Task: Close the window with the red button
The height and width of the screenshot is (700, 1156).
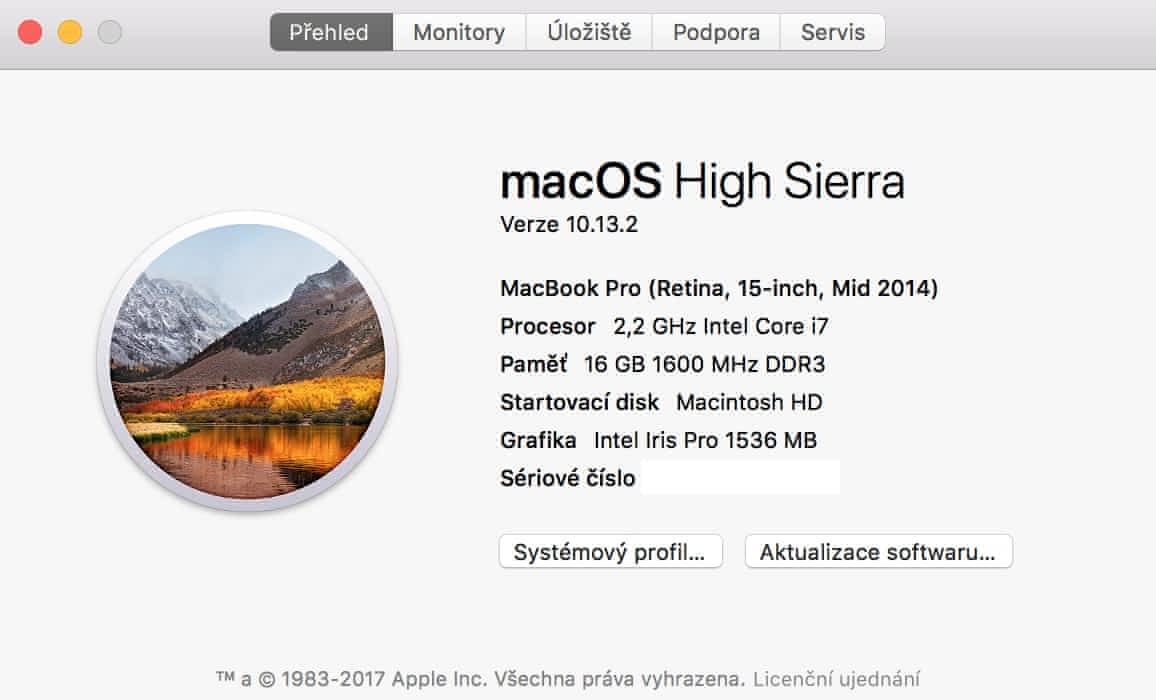Action: (x=30, y=32)
